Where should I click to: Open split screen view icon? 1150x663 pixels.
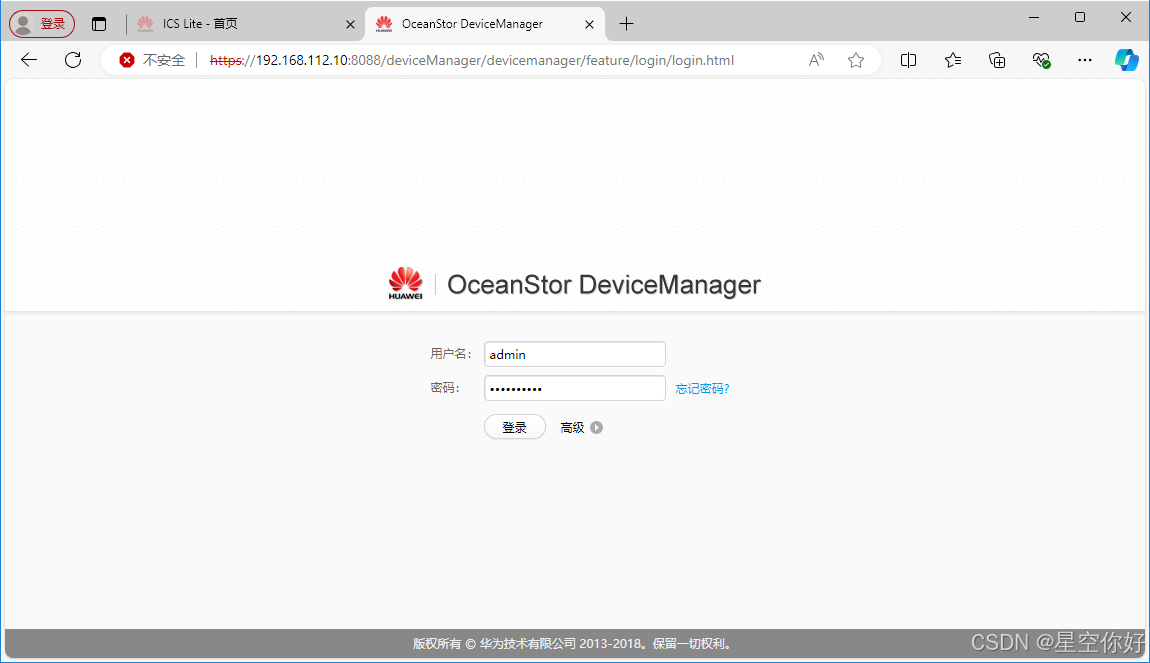[908, 60]
